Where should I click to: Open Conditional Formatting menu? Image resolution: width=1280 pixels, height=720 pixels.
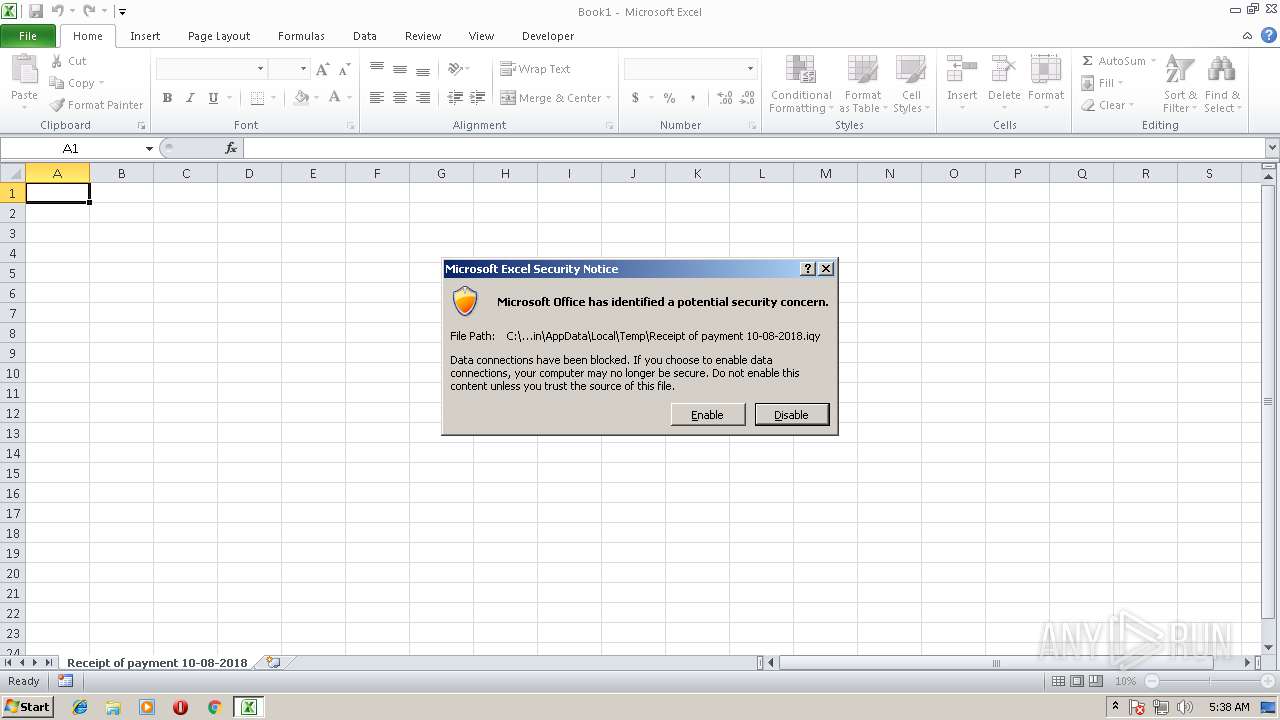tap(801, 85)
